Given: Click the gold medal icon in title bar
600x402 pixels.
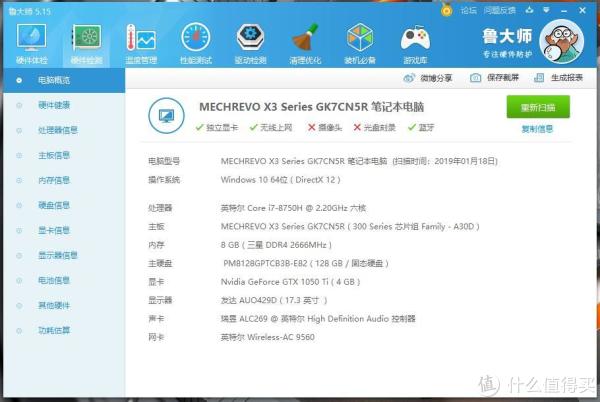Looking at the screenshot, I should [x=446, y=10].
